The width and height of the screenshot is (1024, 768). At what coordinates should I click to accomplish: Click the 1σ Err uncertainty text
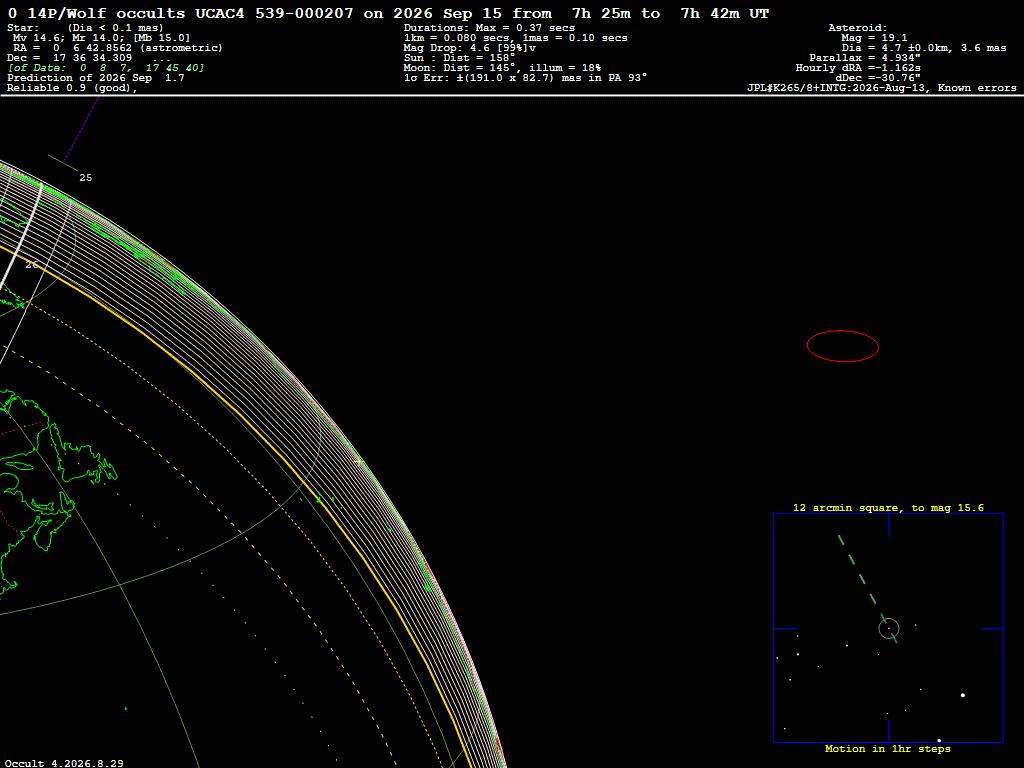tap(525, 78)
